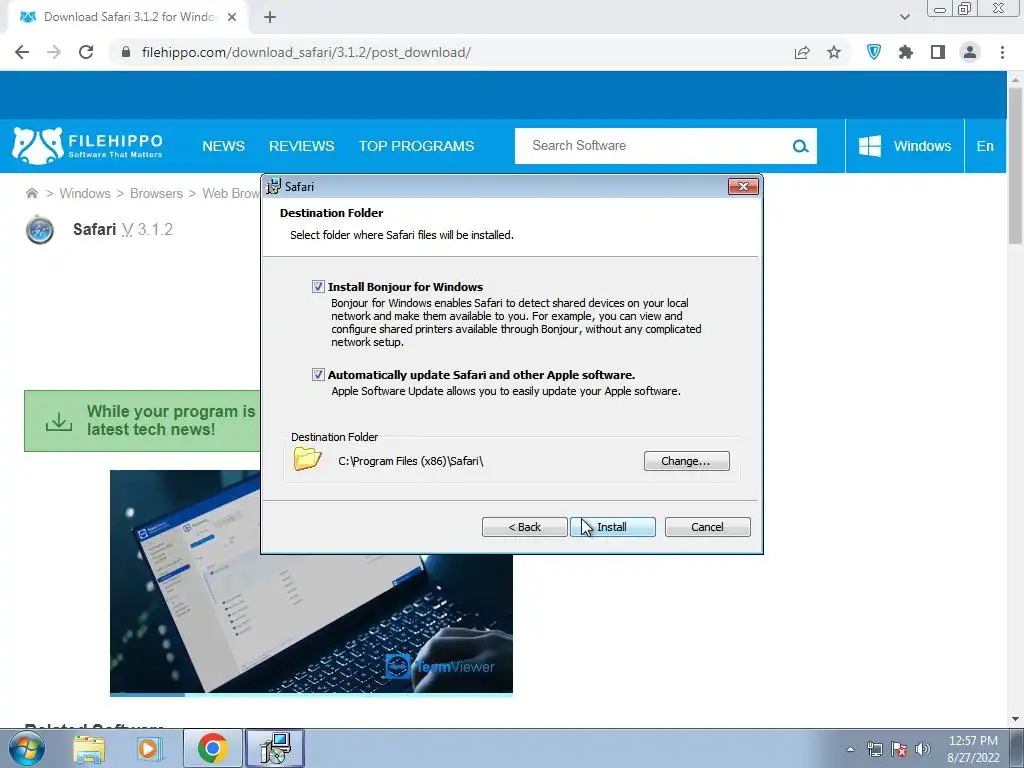
Task: Click the address bar lock icon
Action: click(x=126, y=52)
